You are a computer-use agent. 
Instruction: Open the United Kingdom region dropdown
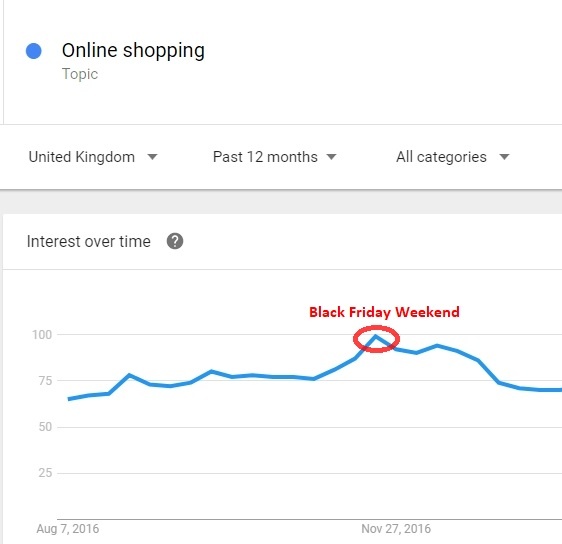point(93,157)
